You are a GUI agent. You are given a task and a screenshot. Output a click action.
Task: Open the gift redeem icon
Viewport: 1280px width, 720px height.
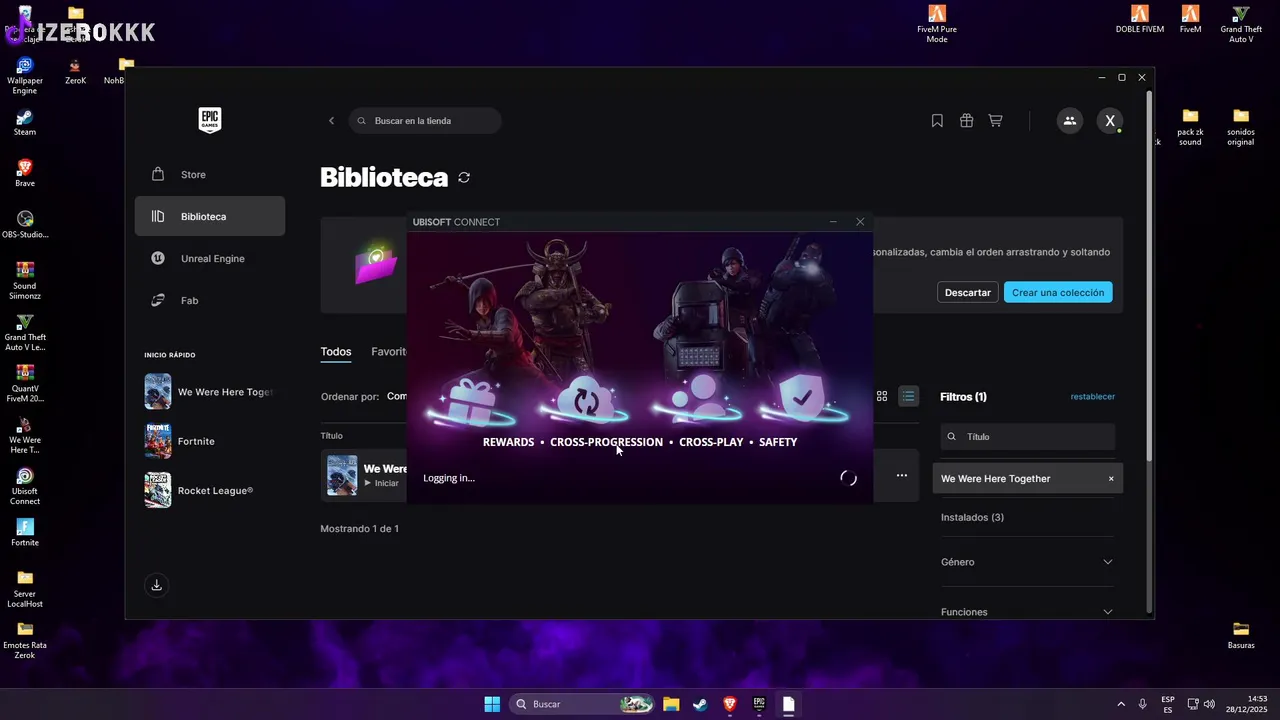pos(966,121)
